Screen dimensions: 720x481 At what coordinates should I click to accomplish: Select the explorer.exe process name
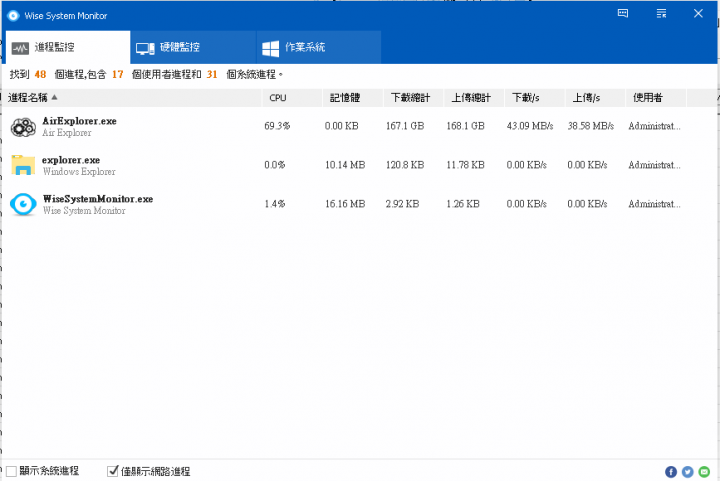[71, 160]
